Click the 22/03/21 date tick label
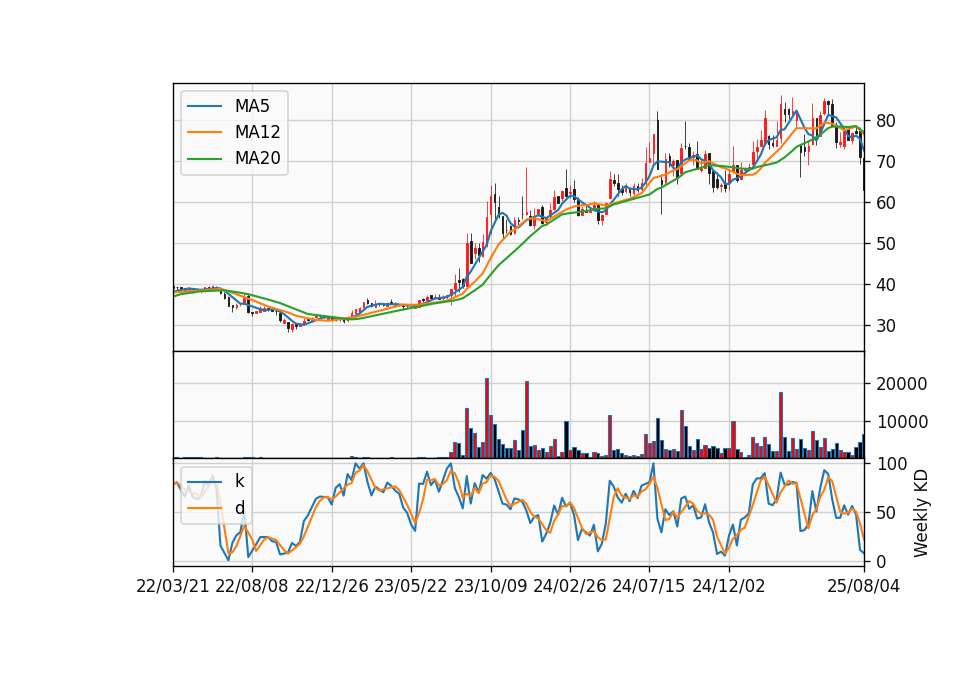 tap(173, 586)
